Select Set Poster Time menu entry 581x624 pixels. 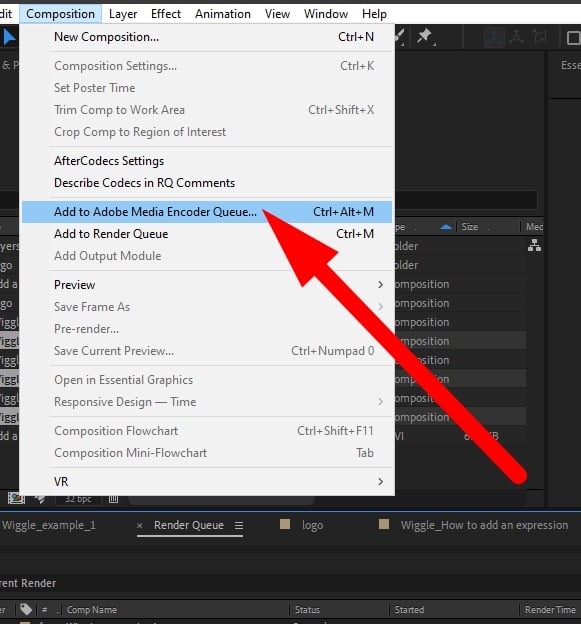(207, 88)
